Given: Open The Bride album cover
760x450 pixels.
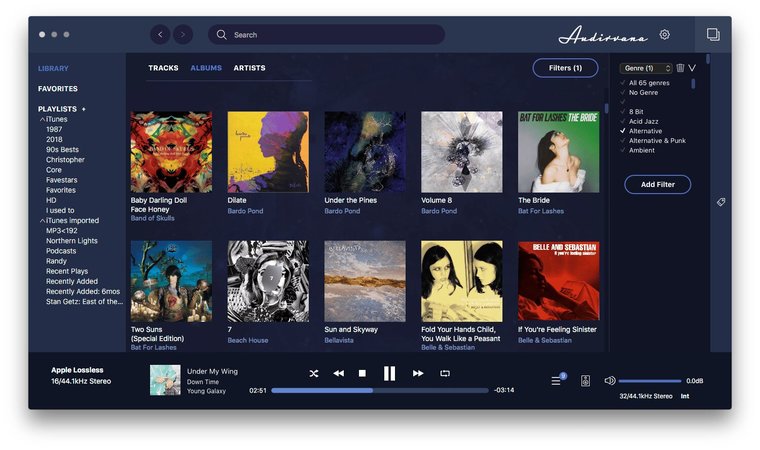Looking at the screenshot, I should coord(558,152).
